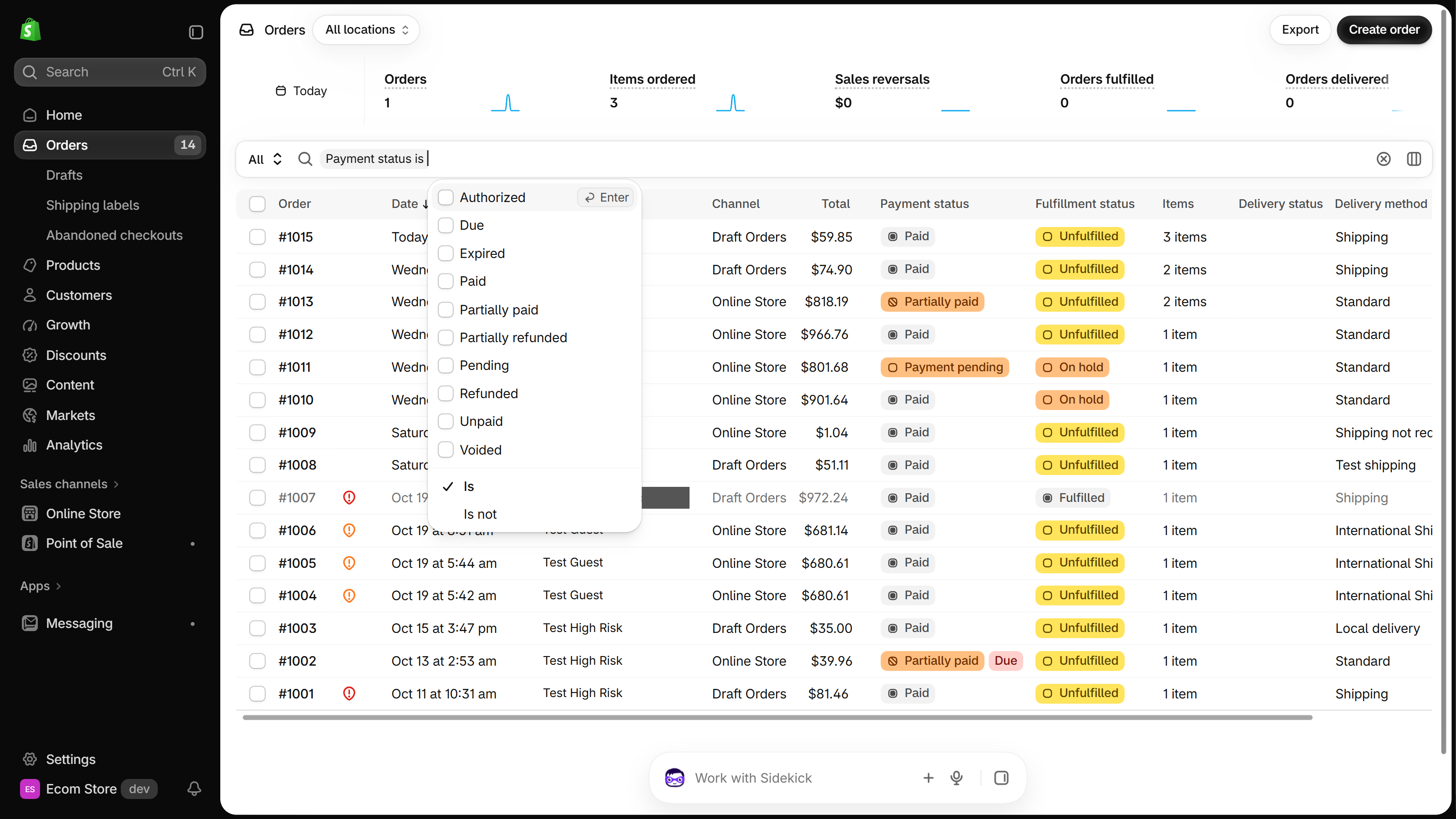The image size is (1456, 819).
Task: Open the All locations dropdown
Action: click(366, 30)
